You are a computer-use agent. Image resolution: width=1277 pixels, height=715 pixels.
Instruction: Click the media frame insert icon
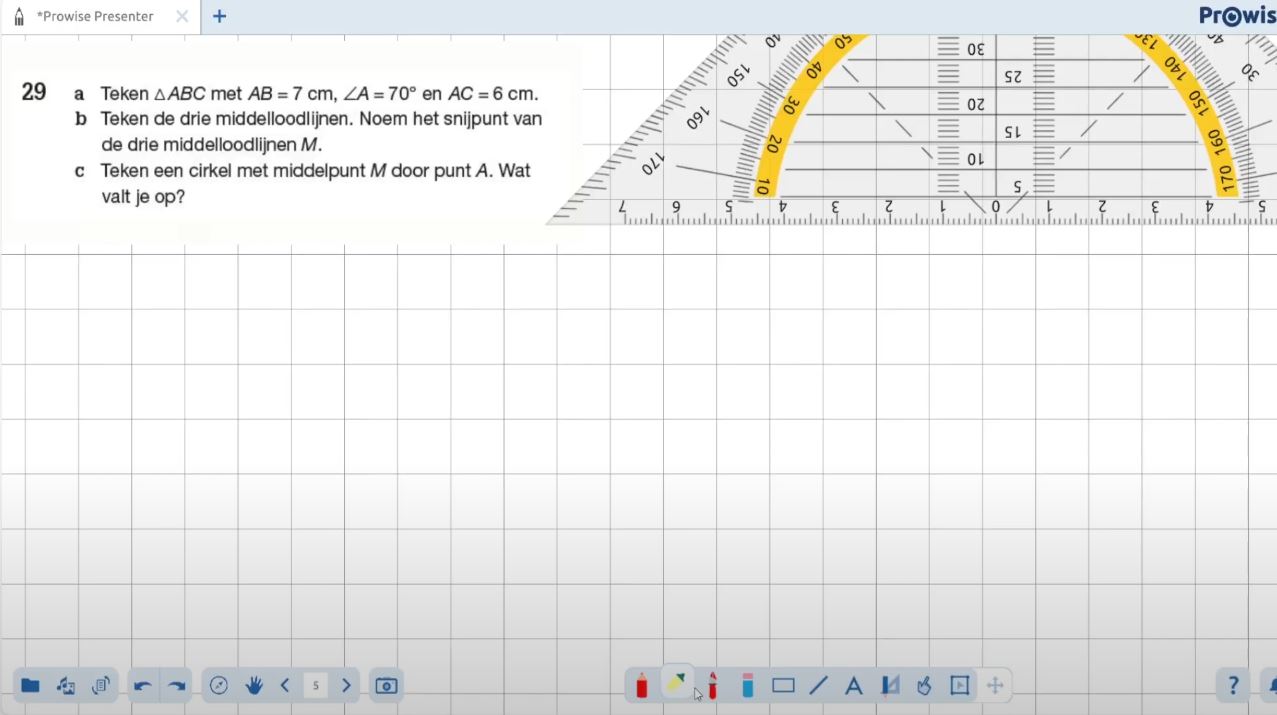959,686
